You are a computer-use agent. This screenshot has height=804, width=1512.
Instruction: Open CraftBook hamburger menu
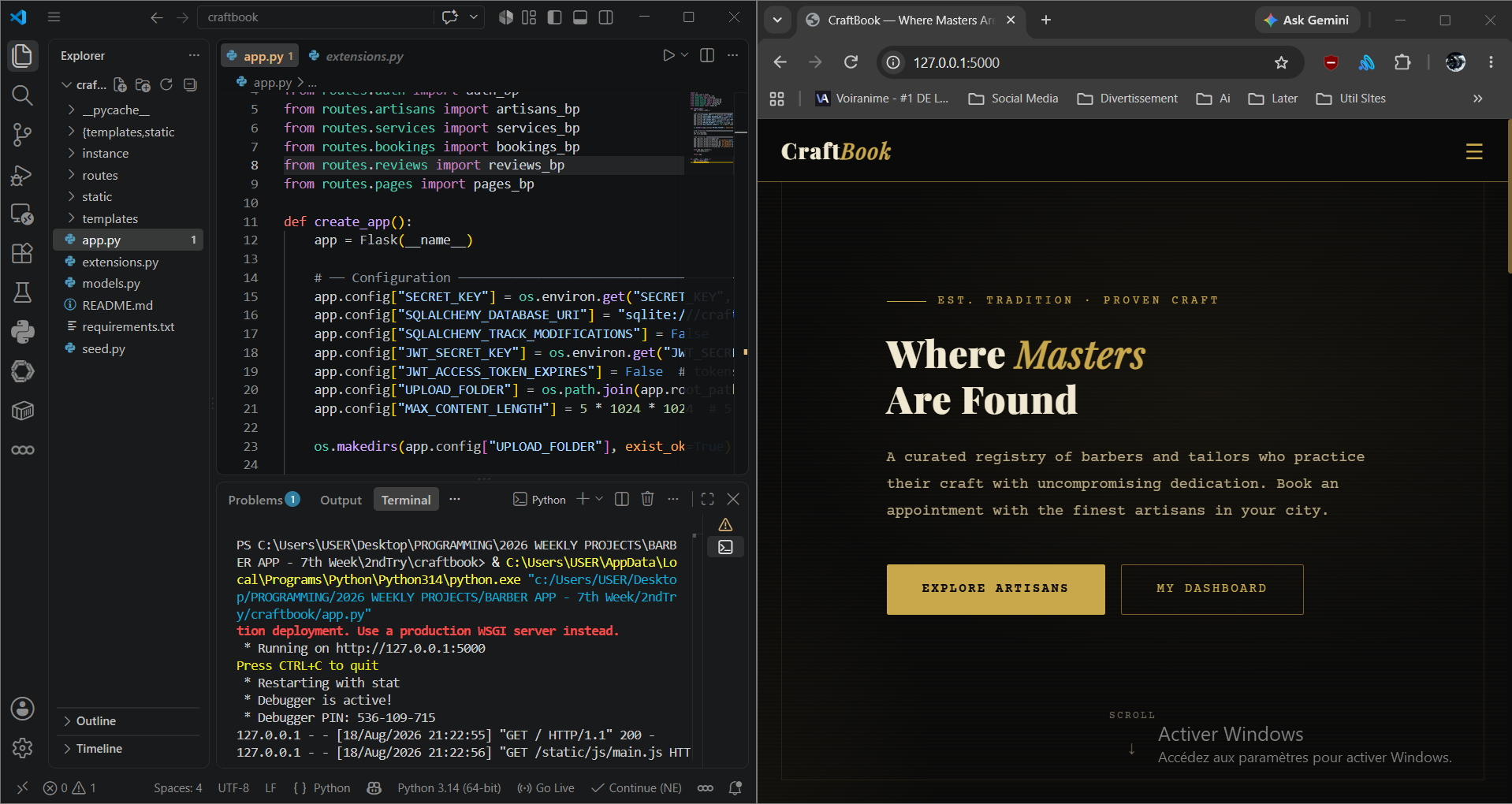[1474, 151]
